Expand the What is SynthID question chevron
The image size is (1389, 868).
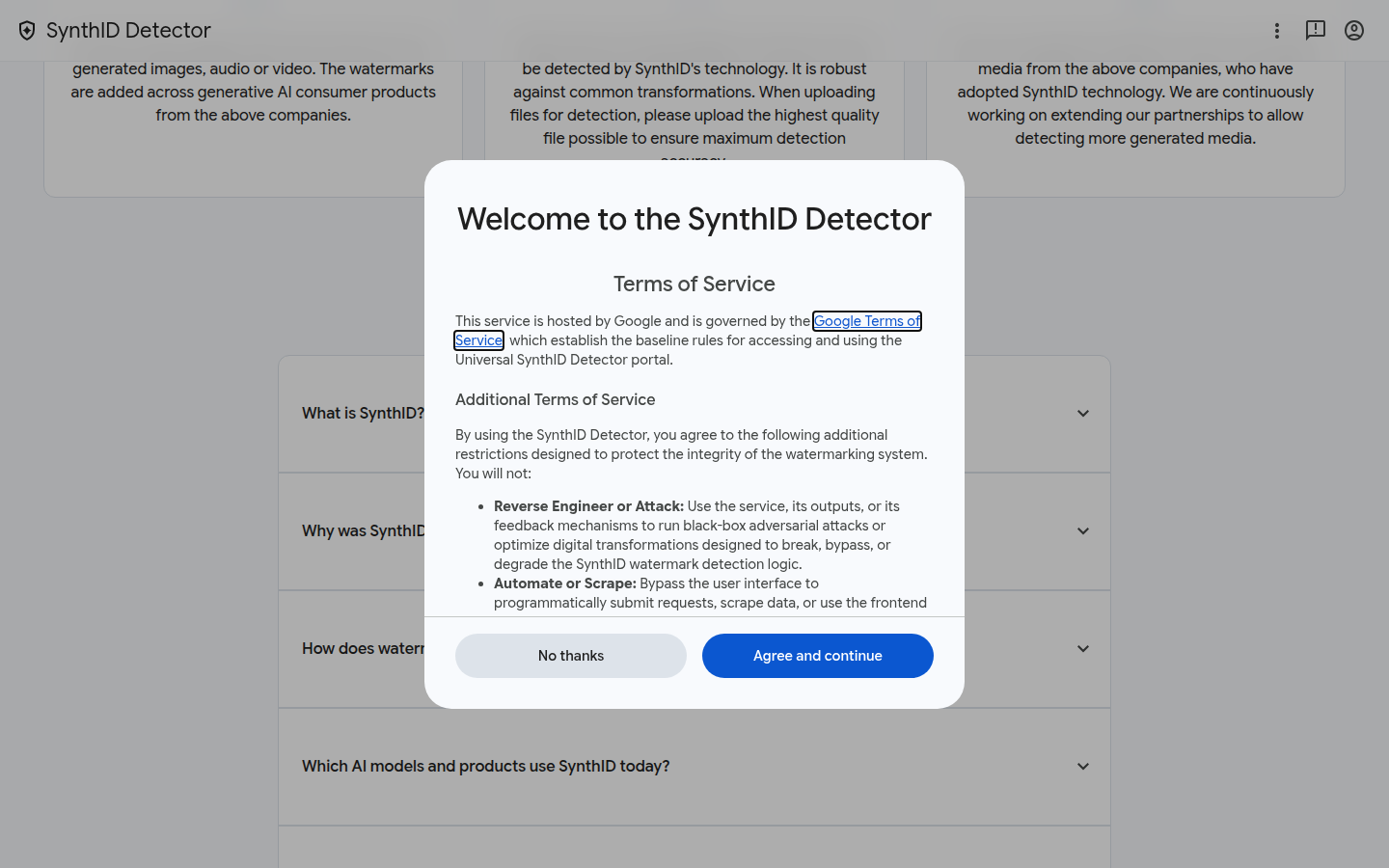click(x=1083, y=414)
